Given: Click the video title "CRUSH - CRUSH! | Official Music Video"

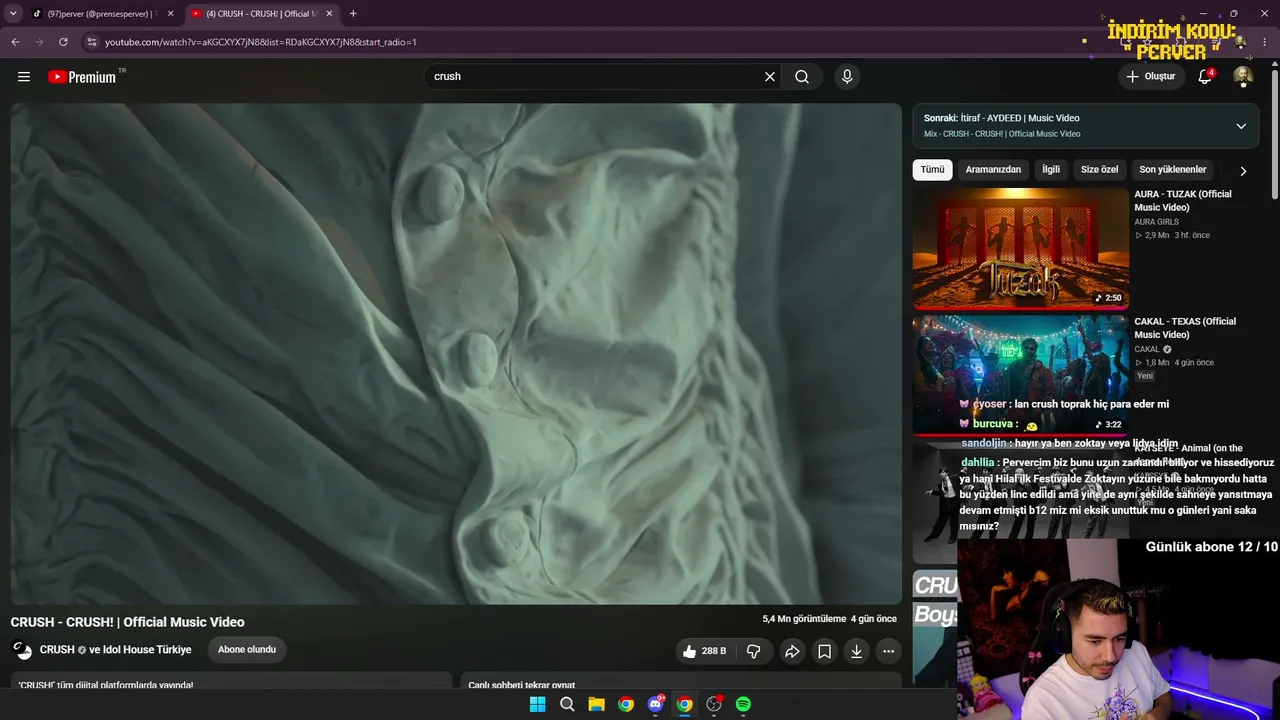Looking at the screenshot, I should pos(128,622).
